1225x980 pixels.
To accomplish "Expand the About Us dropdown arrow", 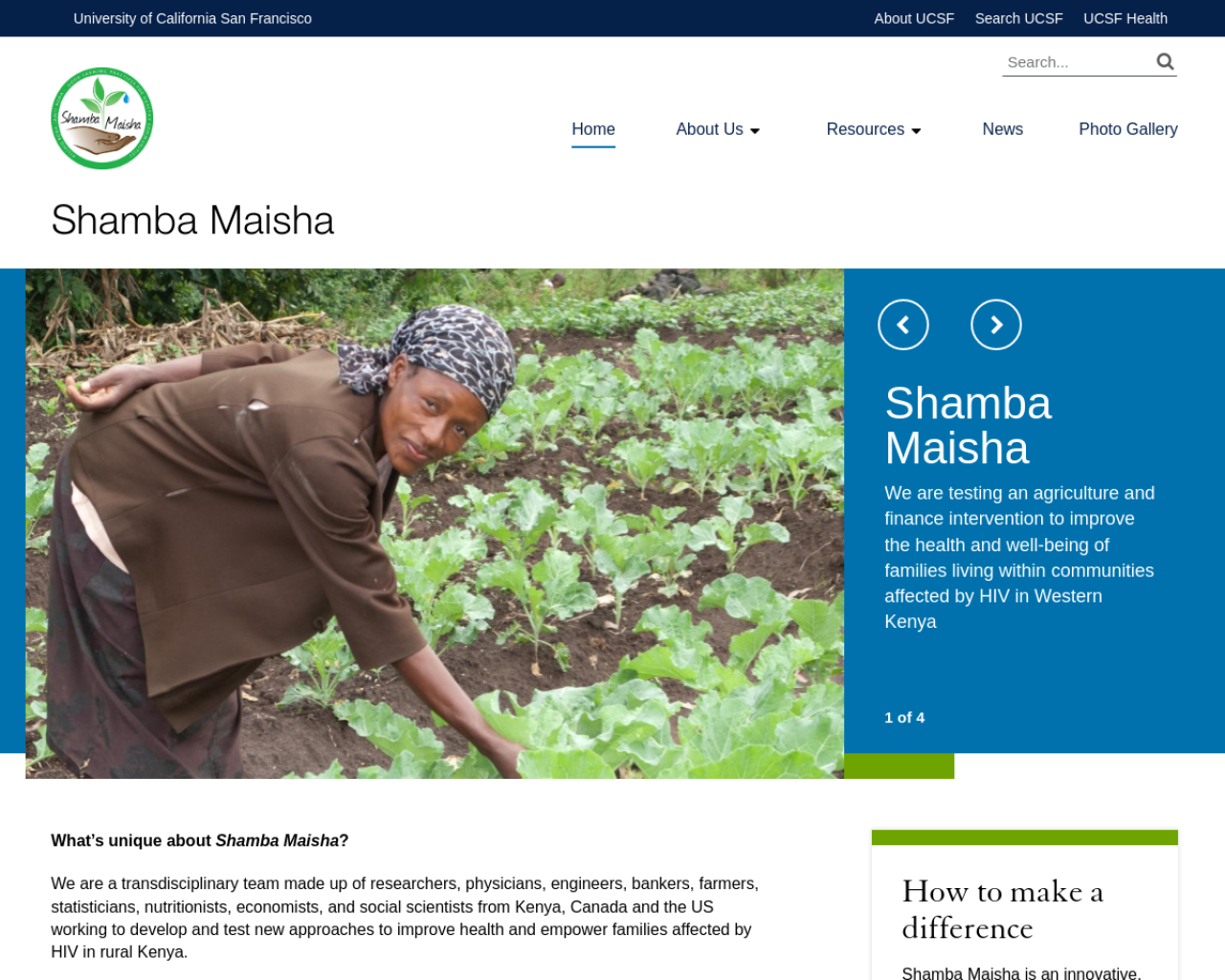I will (755, 131).
